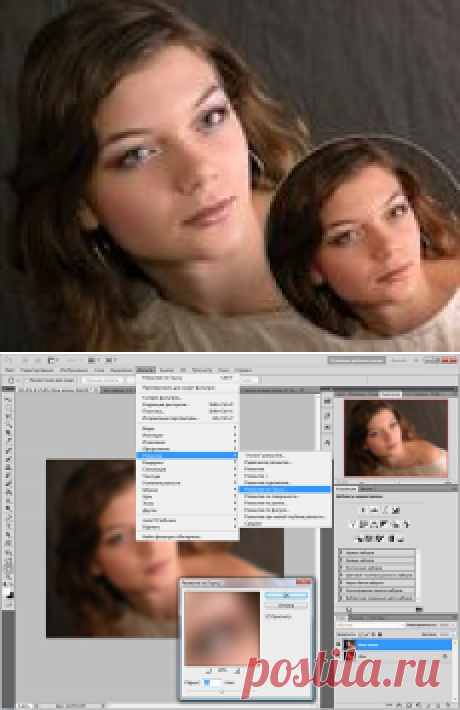Open Liquify from the Filter menu
Screen dimensions: 460x710
[x=187, y=411]
